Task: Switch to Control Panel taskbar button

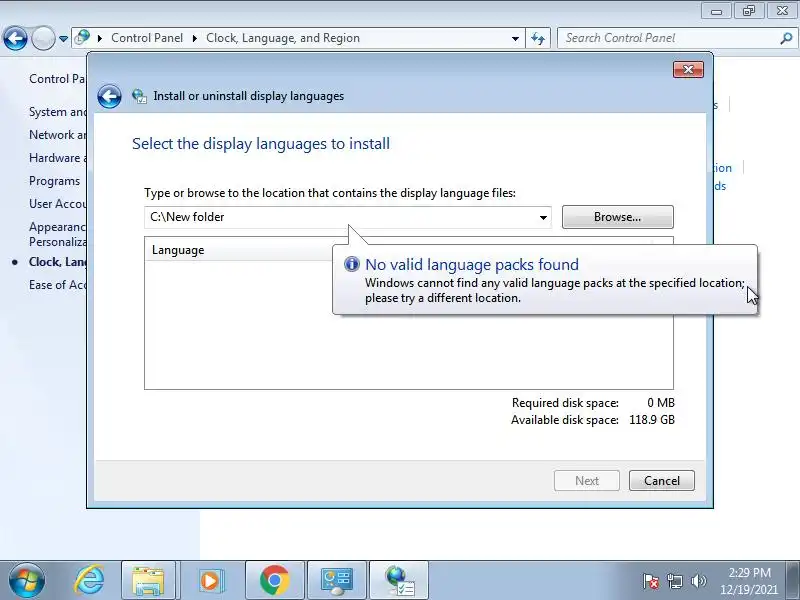Action: [337, 581]
